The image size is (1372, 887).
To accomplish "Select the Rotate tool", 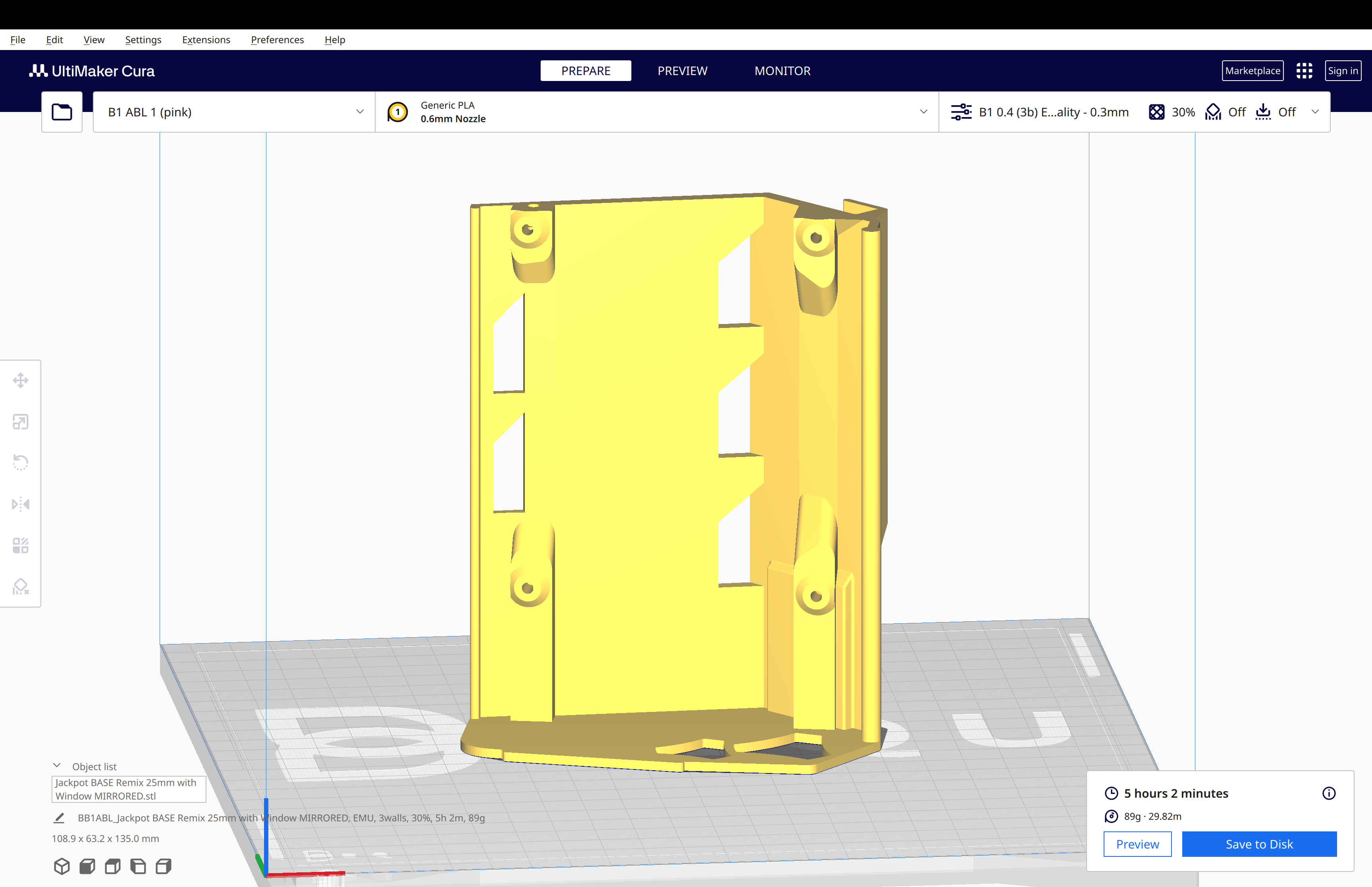I will (x=21, y=463).
